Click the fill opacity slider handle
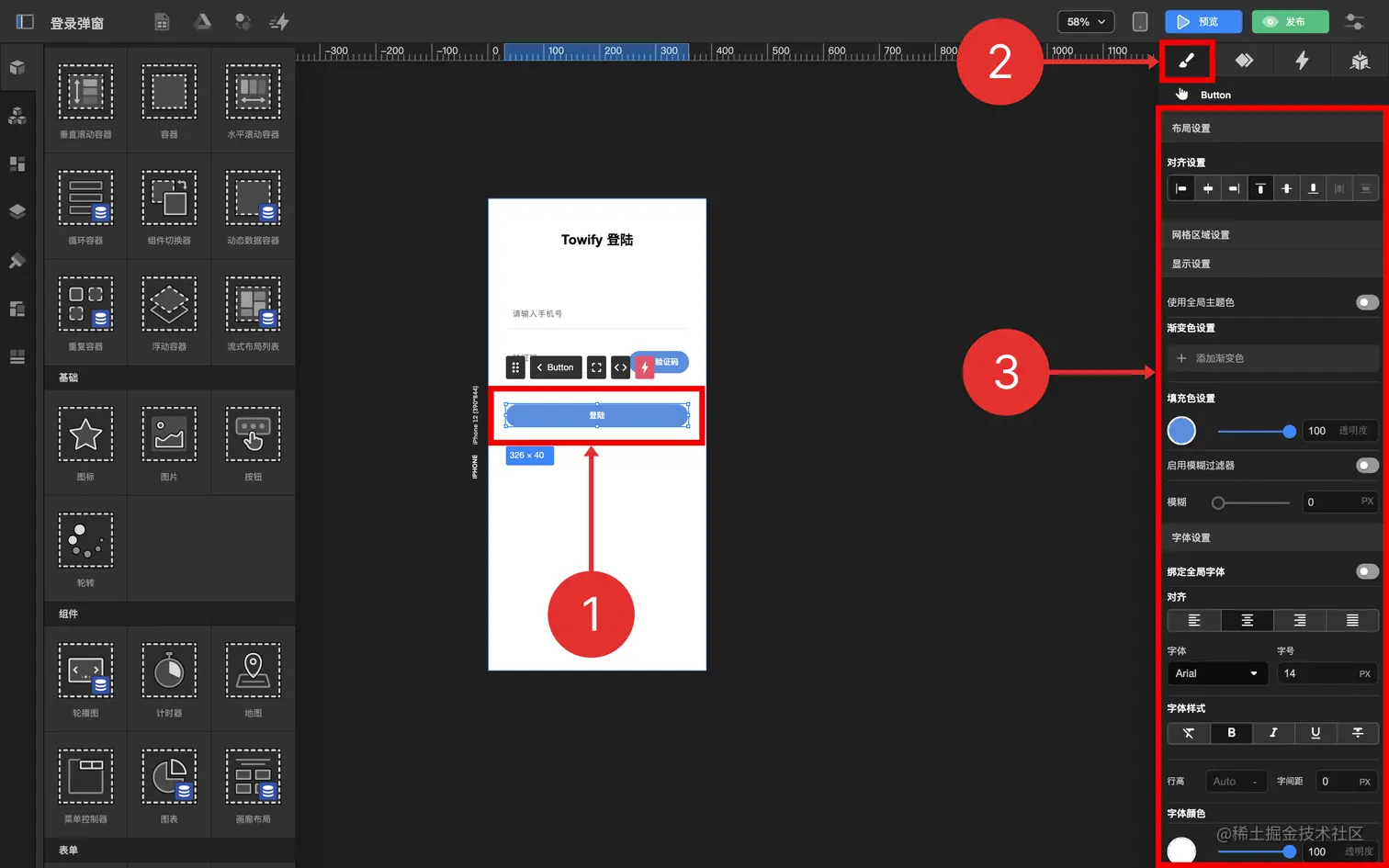The height and width of the screenshot is (868, 1389). (x=1289, y=431)
